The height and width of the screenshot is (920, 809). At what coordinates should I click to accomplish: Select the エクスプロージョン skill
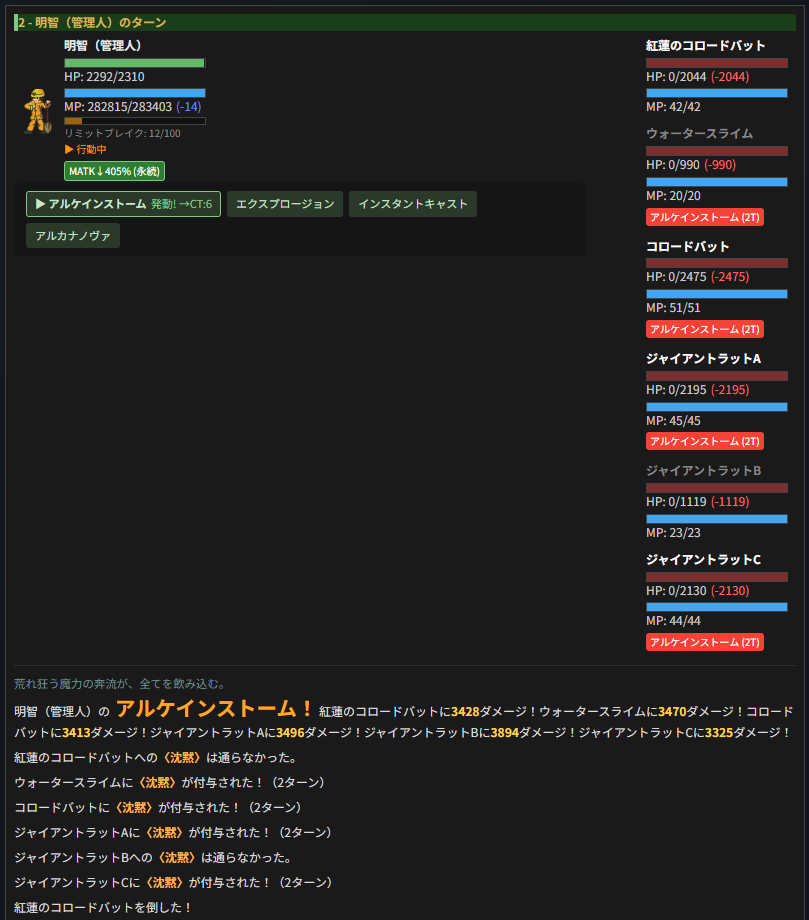tap(285, 204)
